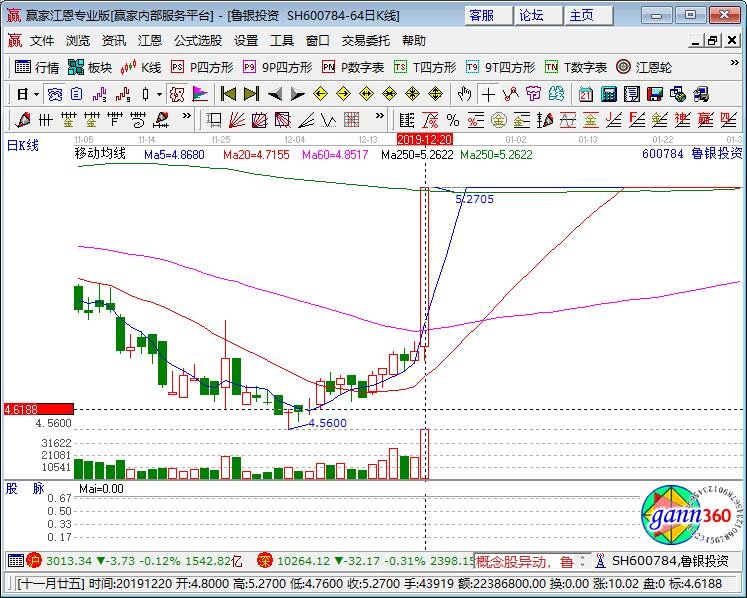Open the 公式选股 menu
Viewport: 747px width, 598px height.
[198, 41]
